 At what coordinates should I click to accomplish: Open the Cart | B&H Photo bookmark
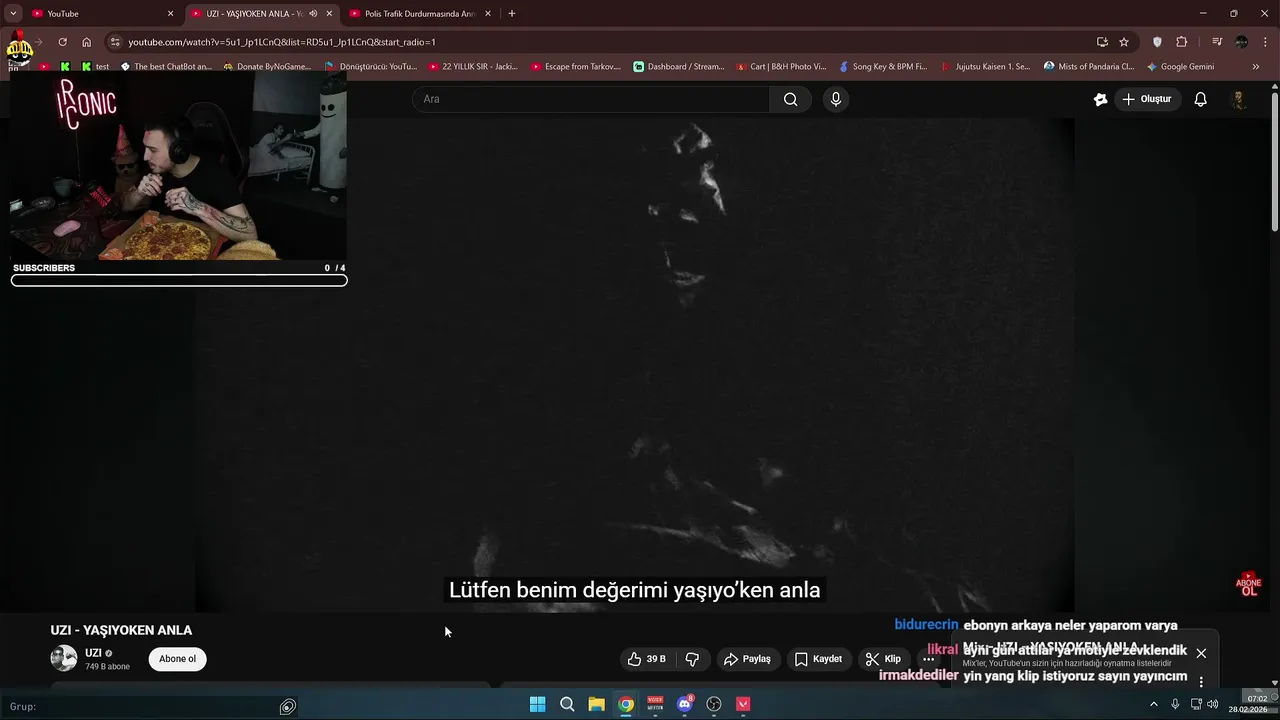tap(781, 67)
